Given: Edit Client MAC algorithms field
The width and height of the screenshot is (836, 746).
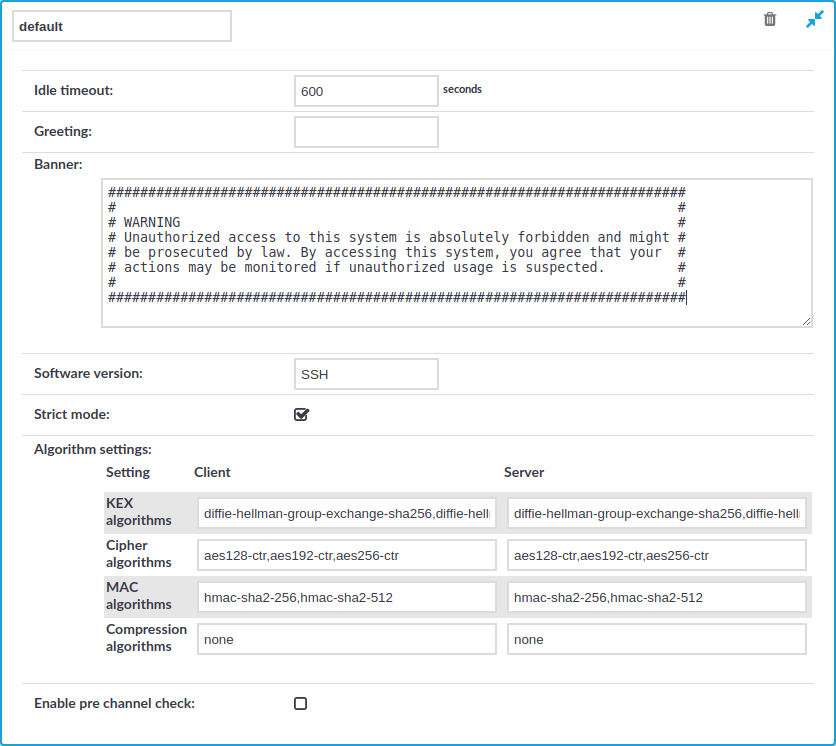Looking at the screenshot, I should point(347,597).
